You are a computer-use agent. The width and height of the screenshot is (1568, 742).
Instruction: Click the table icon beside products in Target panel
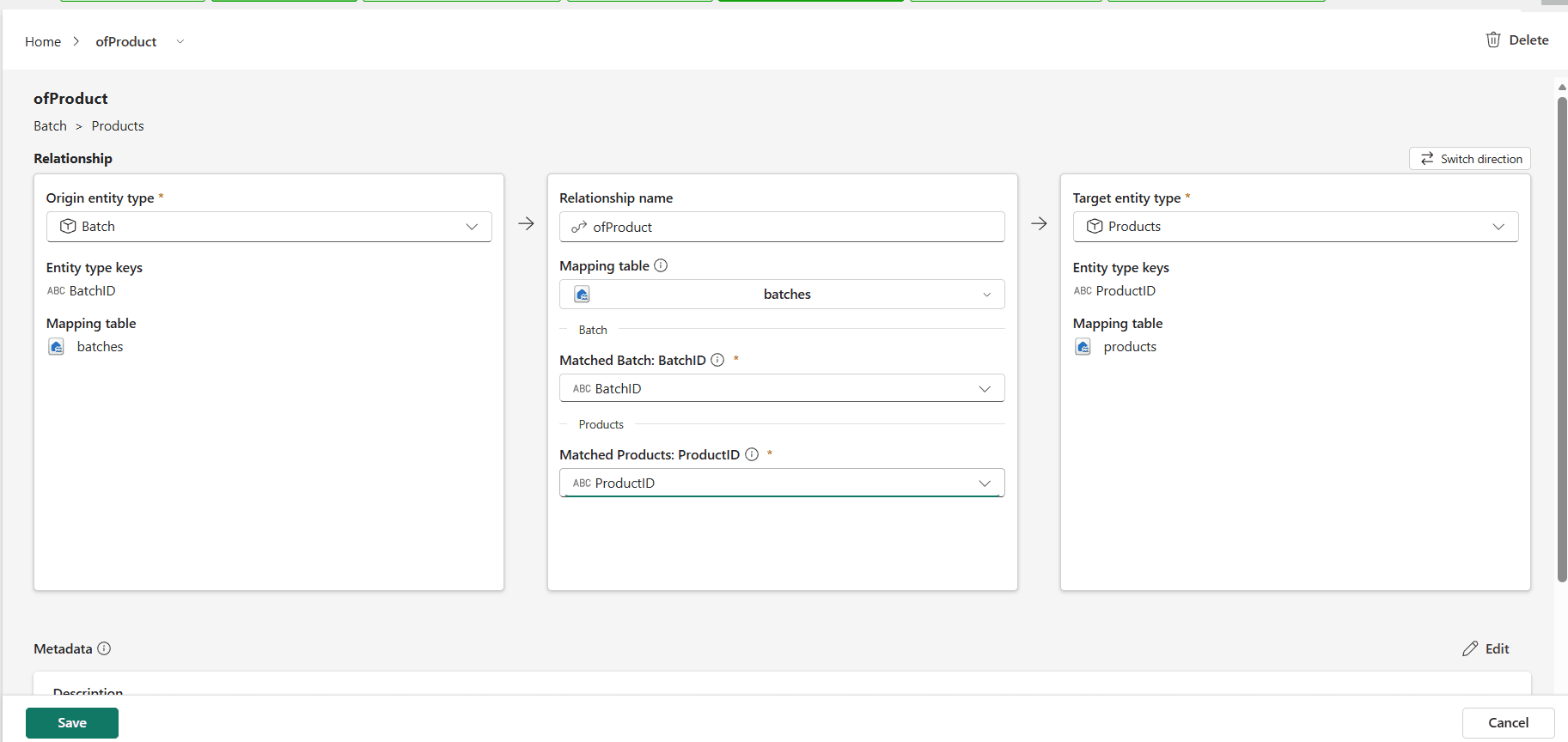click(x=1083, y=347)
